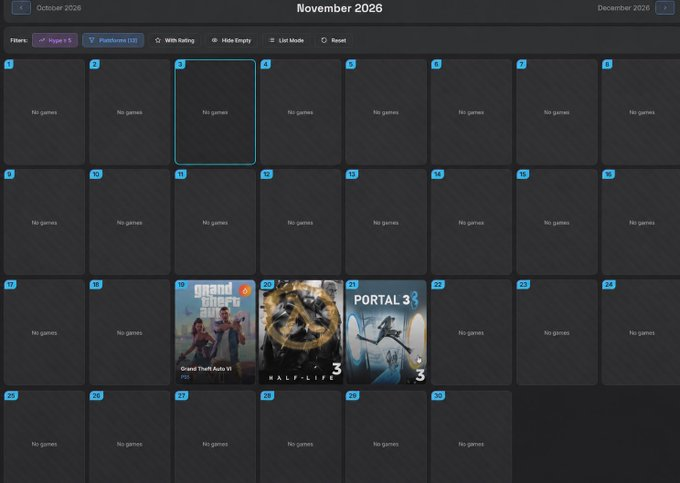Select day 26 cell

point(130,437)
